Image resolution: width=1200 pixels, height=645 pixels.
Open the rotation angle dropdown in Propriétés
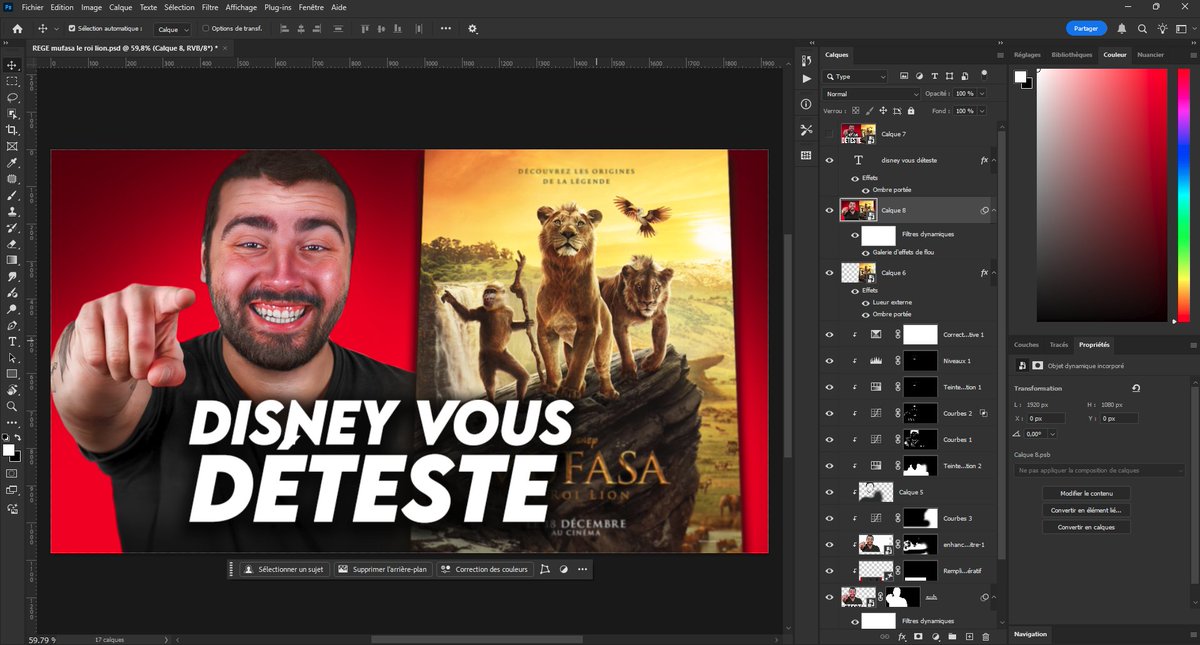(1053, 434)
